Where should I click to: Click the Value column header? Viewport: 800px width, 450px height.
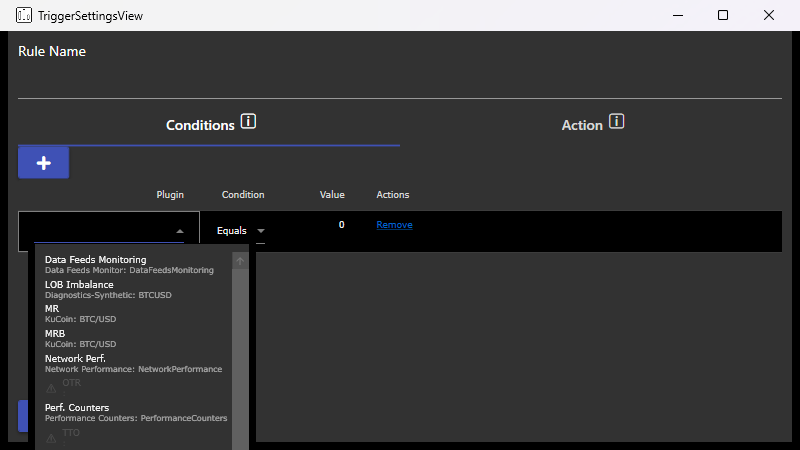(x=332, y=194)
